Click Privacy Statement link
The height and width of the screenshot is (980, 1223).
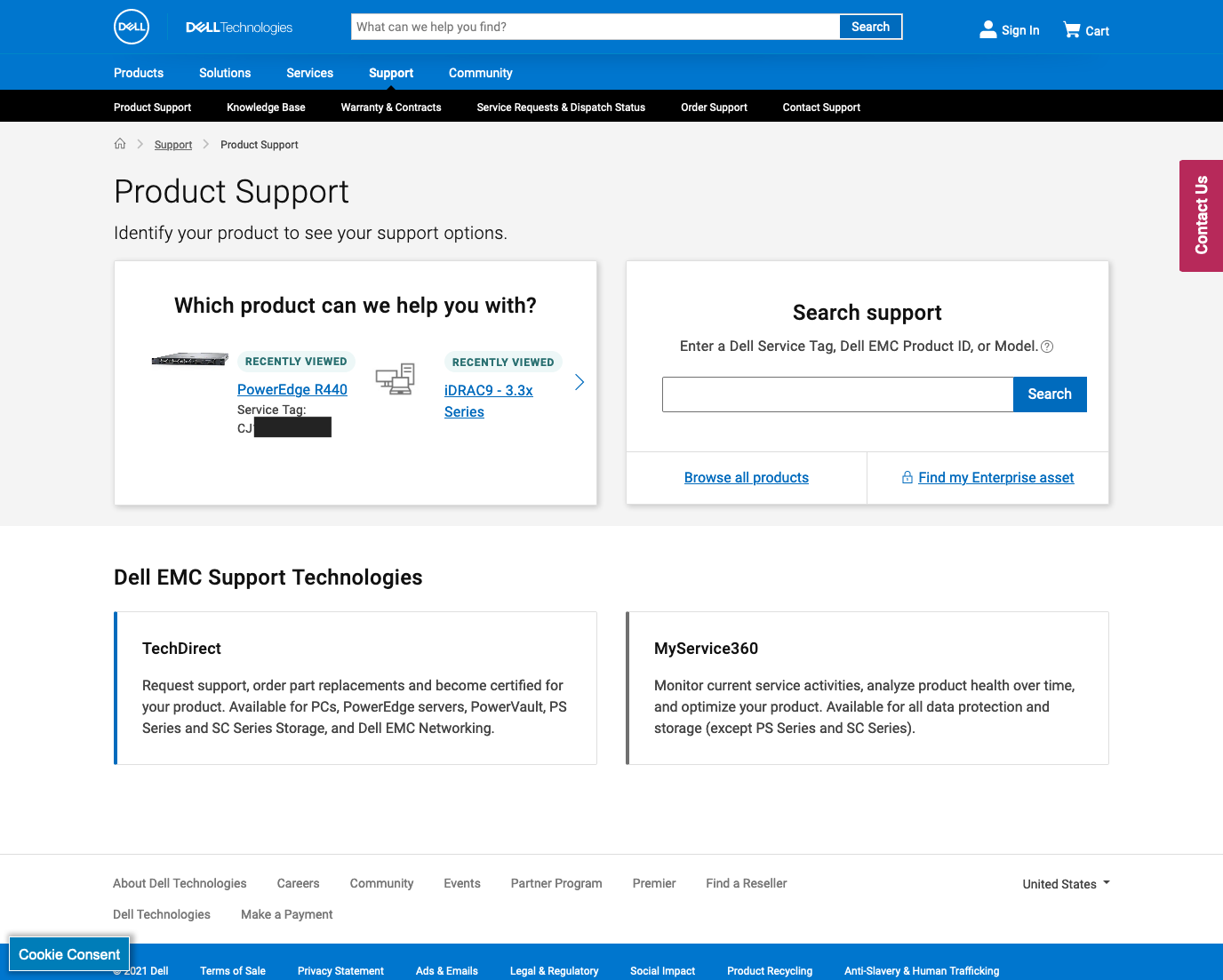pos(340,971)
